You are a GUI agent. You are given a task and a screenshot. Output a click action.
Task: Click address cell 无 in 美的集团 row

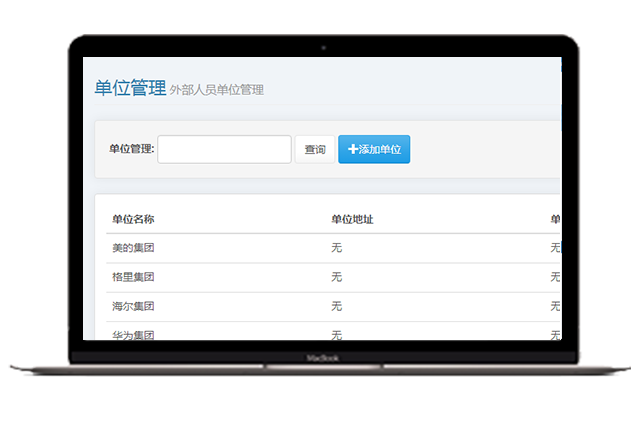(x=336, y=248)
